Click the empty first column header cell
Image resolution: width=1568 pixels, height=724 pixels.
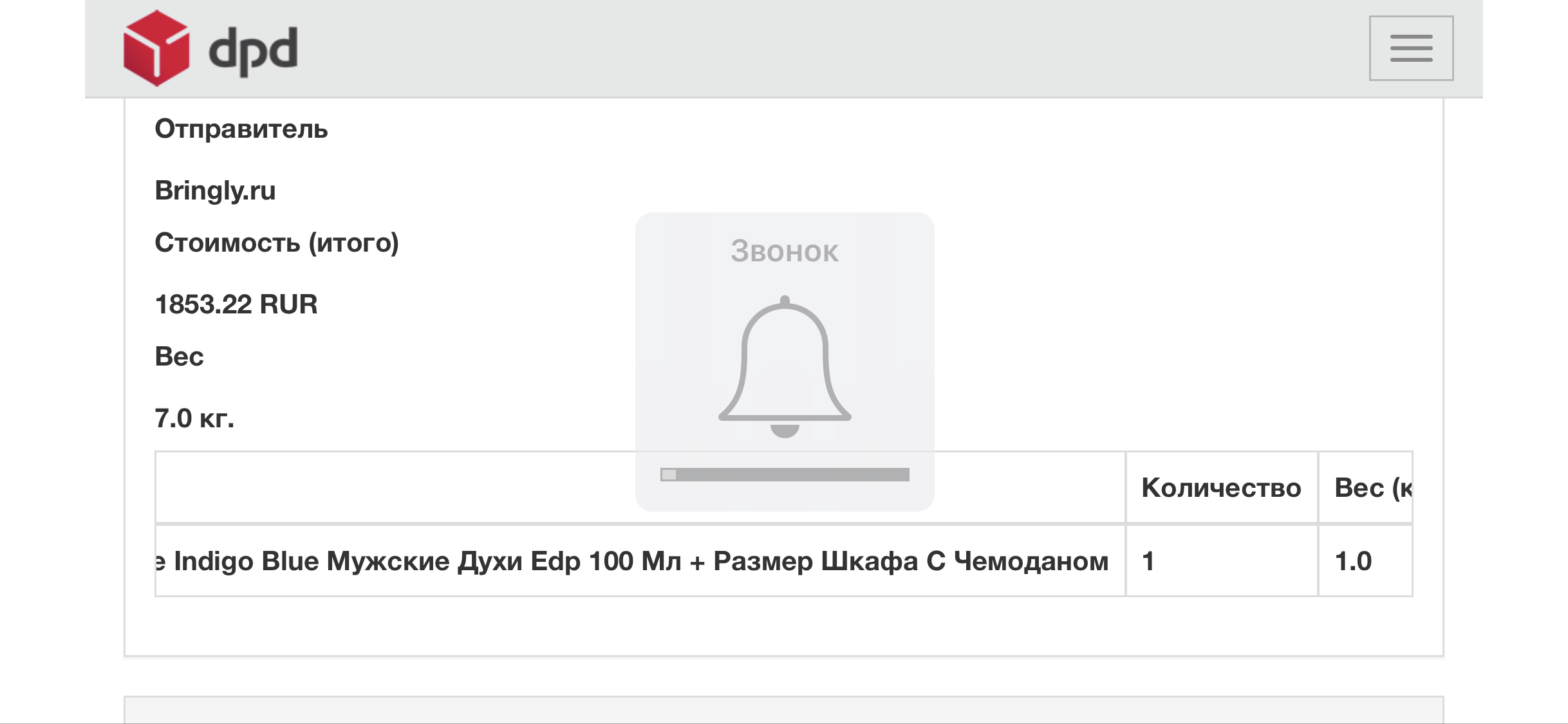640,488
